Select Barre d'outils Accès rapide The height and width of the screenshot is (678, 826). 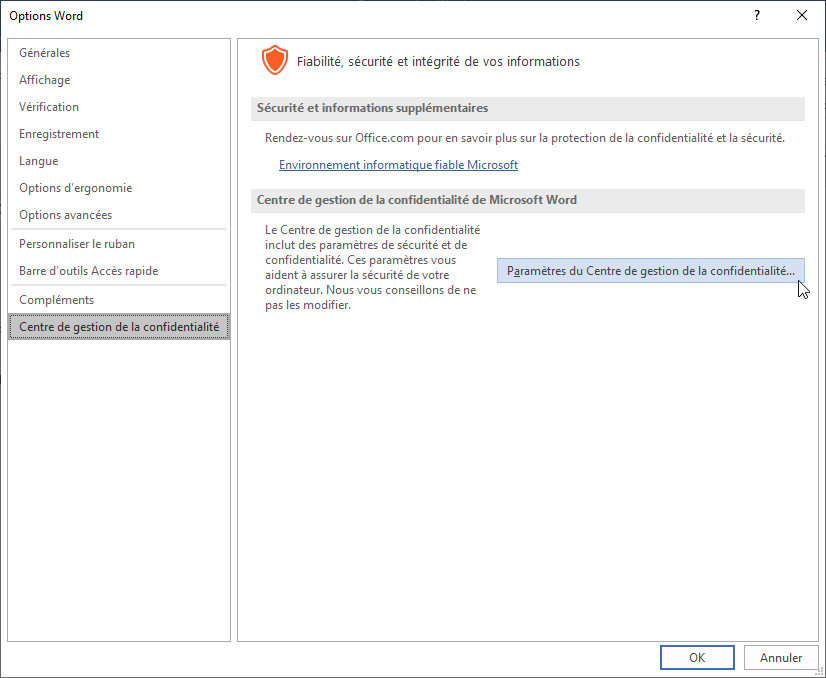[x=89, y=271]
